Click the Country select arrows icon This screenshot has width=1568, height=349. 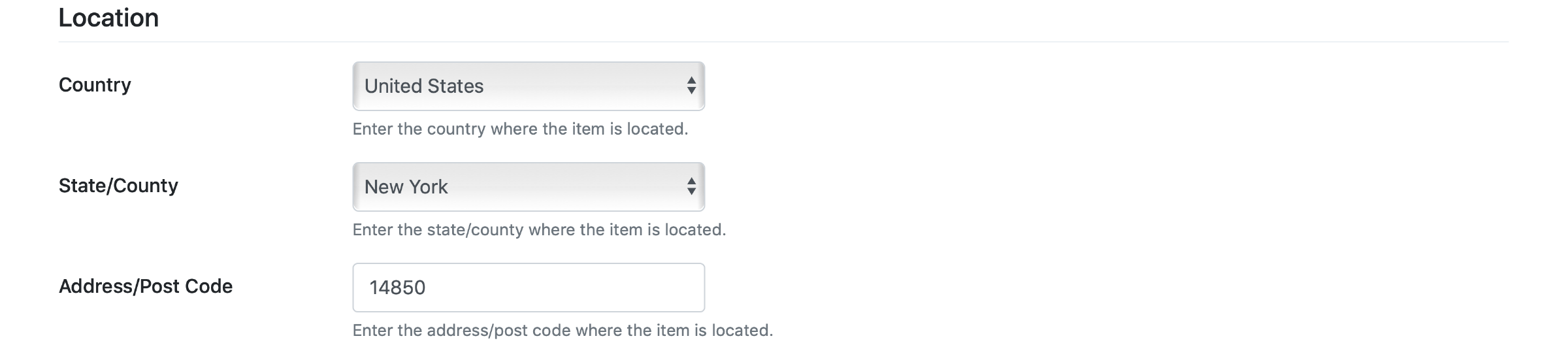[x=691, y=86]
